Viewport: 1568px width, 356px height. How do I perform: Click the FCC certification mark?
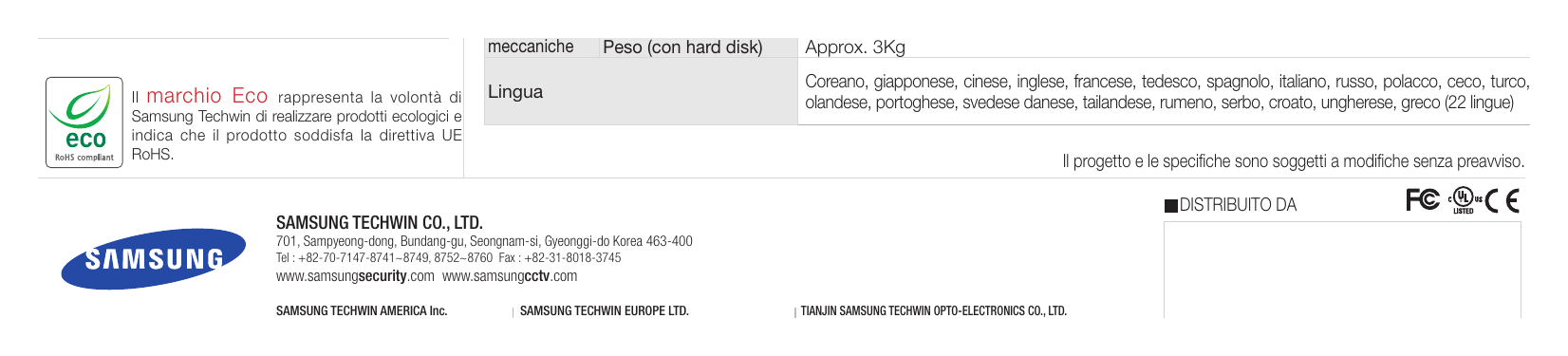[1423, 200]
